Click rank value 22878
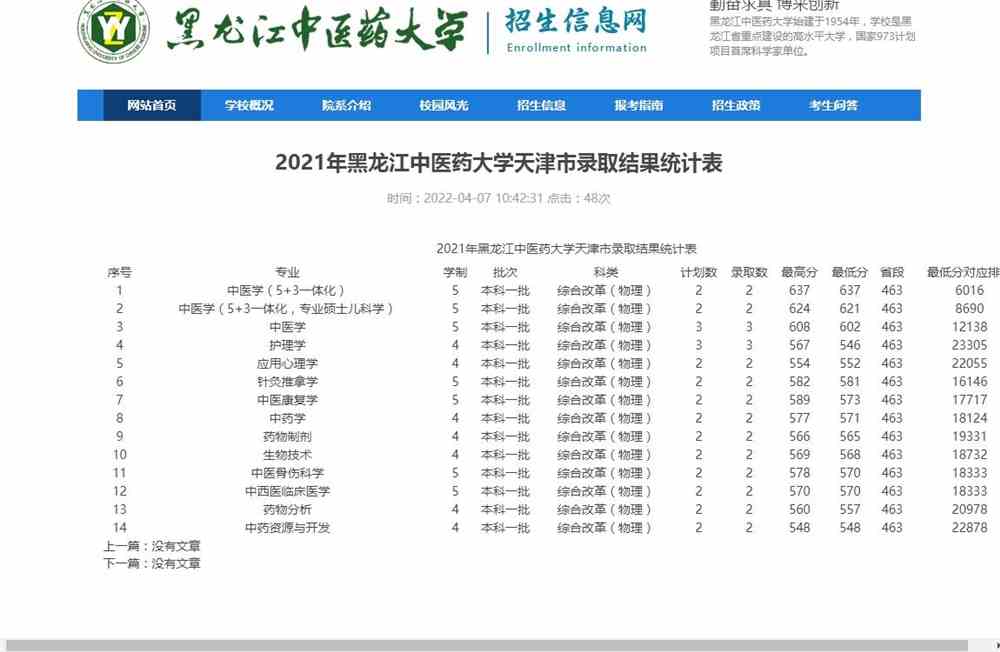Viewport: 1000px width, 652px height. (969, 528)
